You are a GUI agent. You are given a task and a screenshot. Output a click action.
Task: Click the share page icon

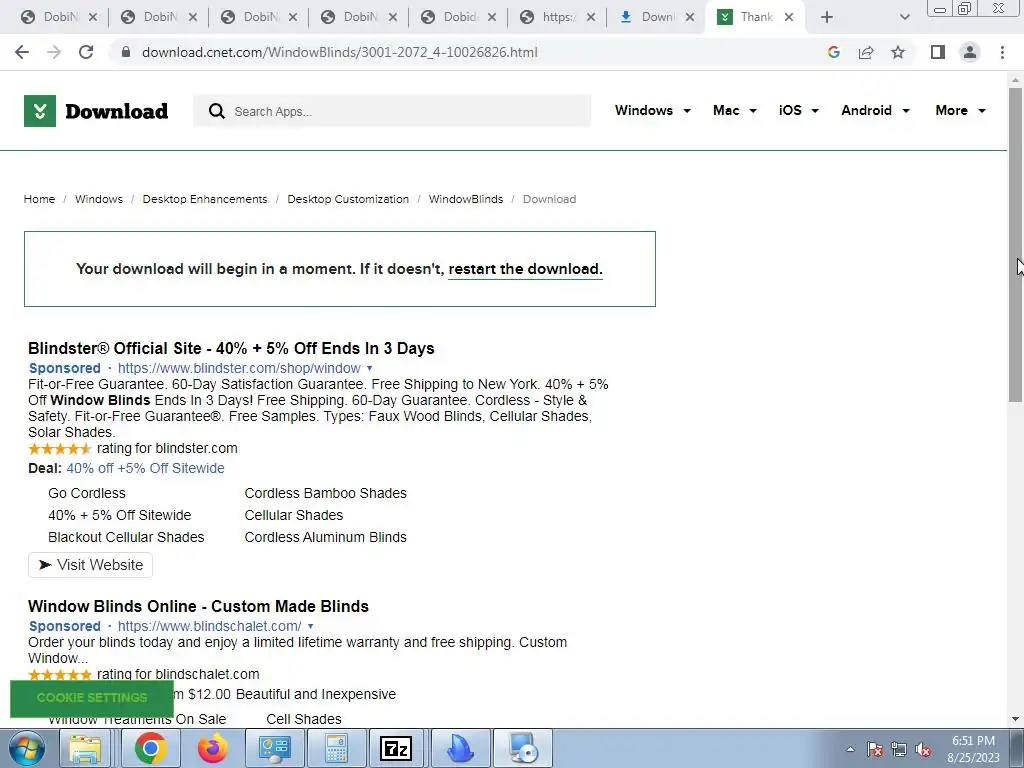pyautogui.click(x=866, y=52)
